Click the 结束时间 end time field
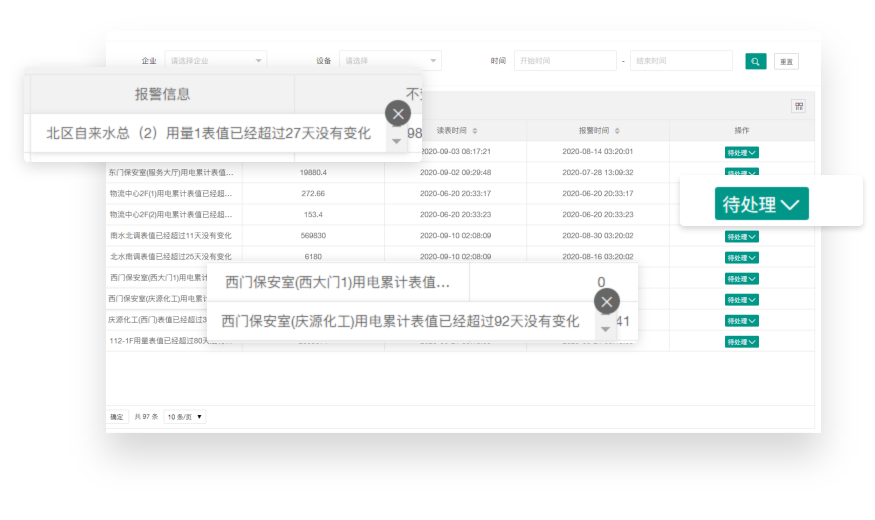Viewport: 875px width, 520px height. (680, 61)
